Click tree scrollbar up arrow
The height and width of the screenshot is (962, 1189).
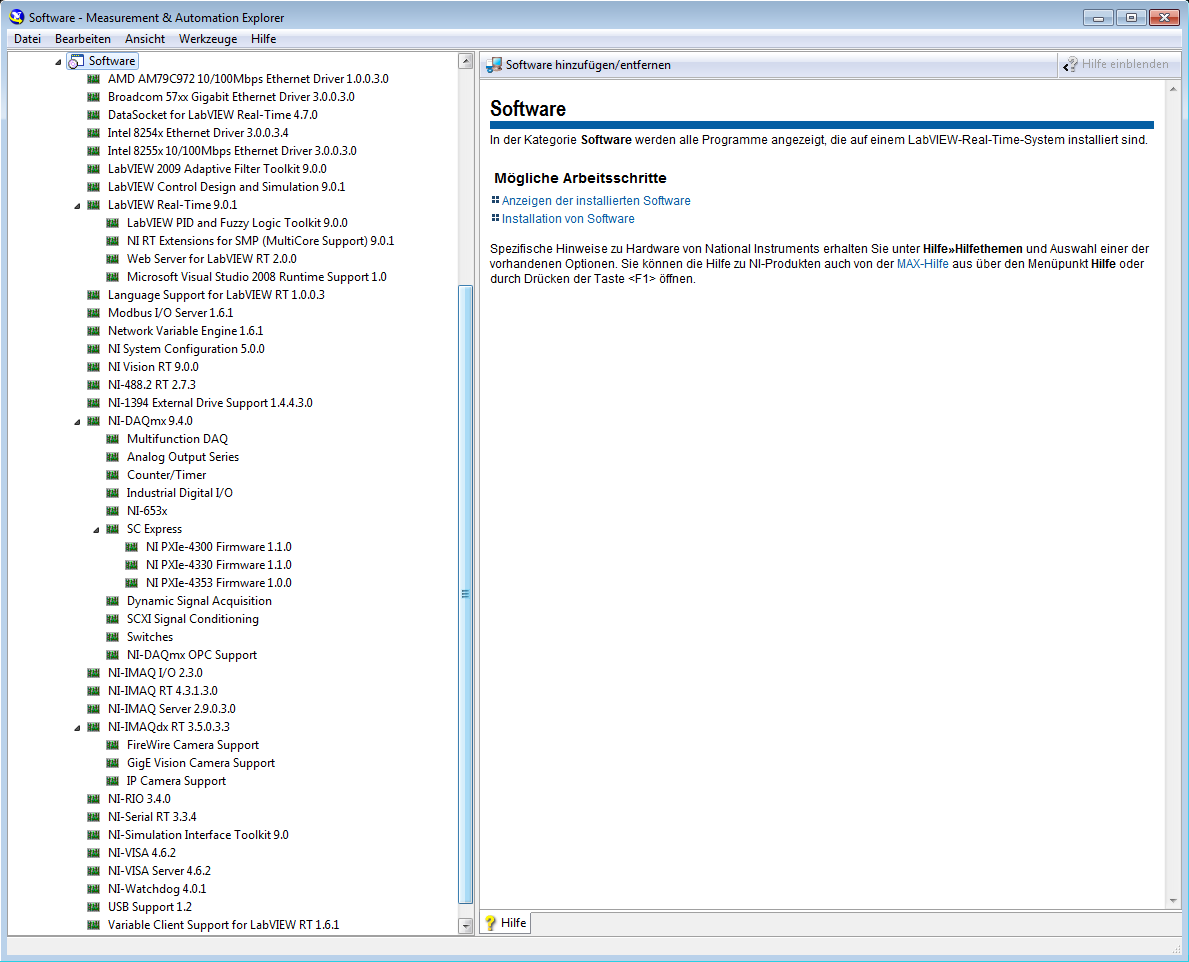466,61
